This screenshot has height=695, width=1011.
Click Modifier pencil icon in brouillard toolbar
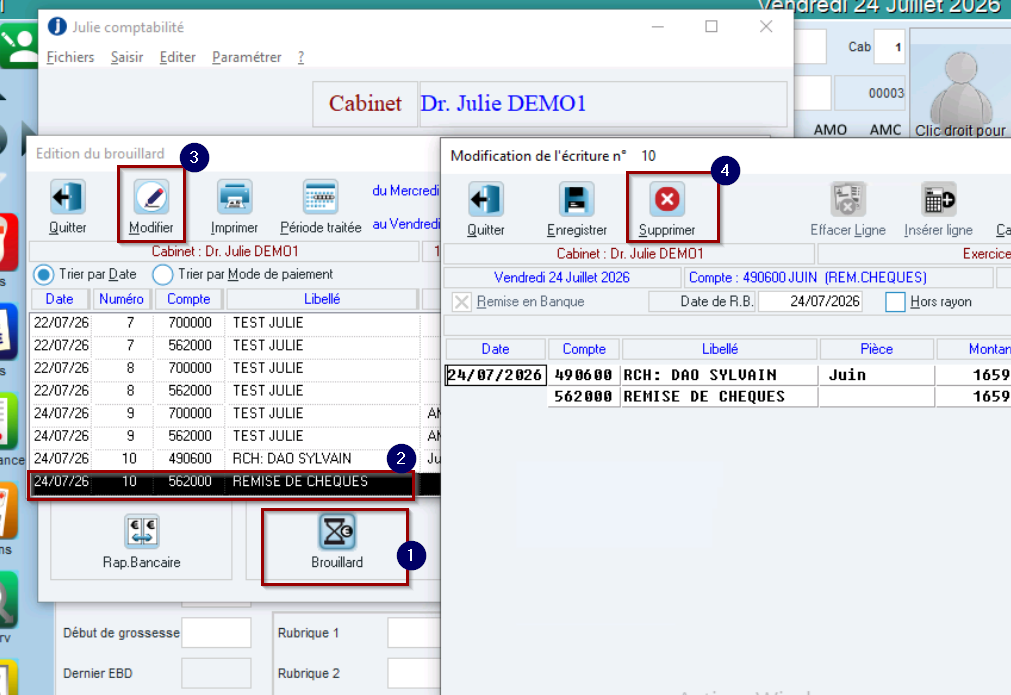[151, 197]
